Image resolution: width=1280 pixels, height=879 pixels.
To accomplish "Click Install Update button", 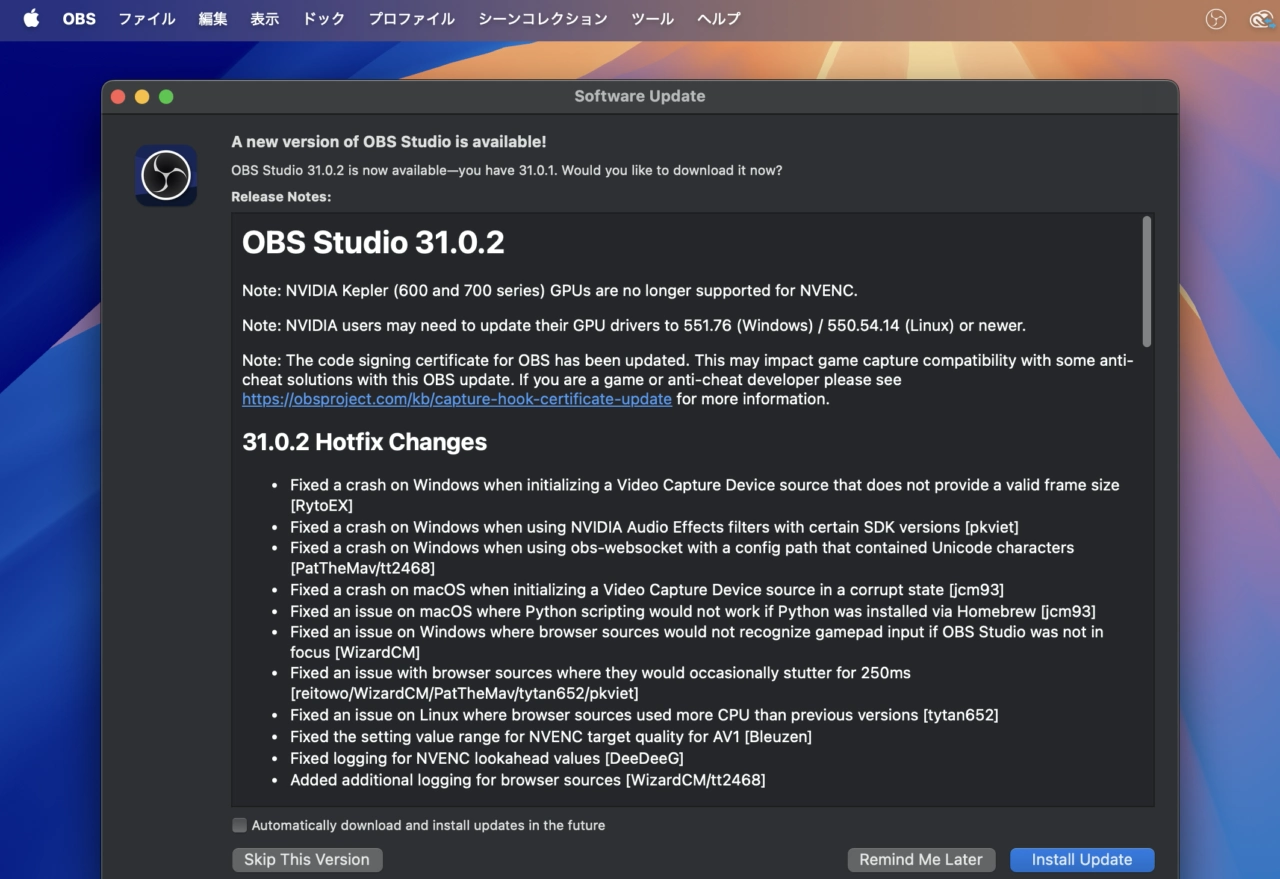I will 1082,860.
